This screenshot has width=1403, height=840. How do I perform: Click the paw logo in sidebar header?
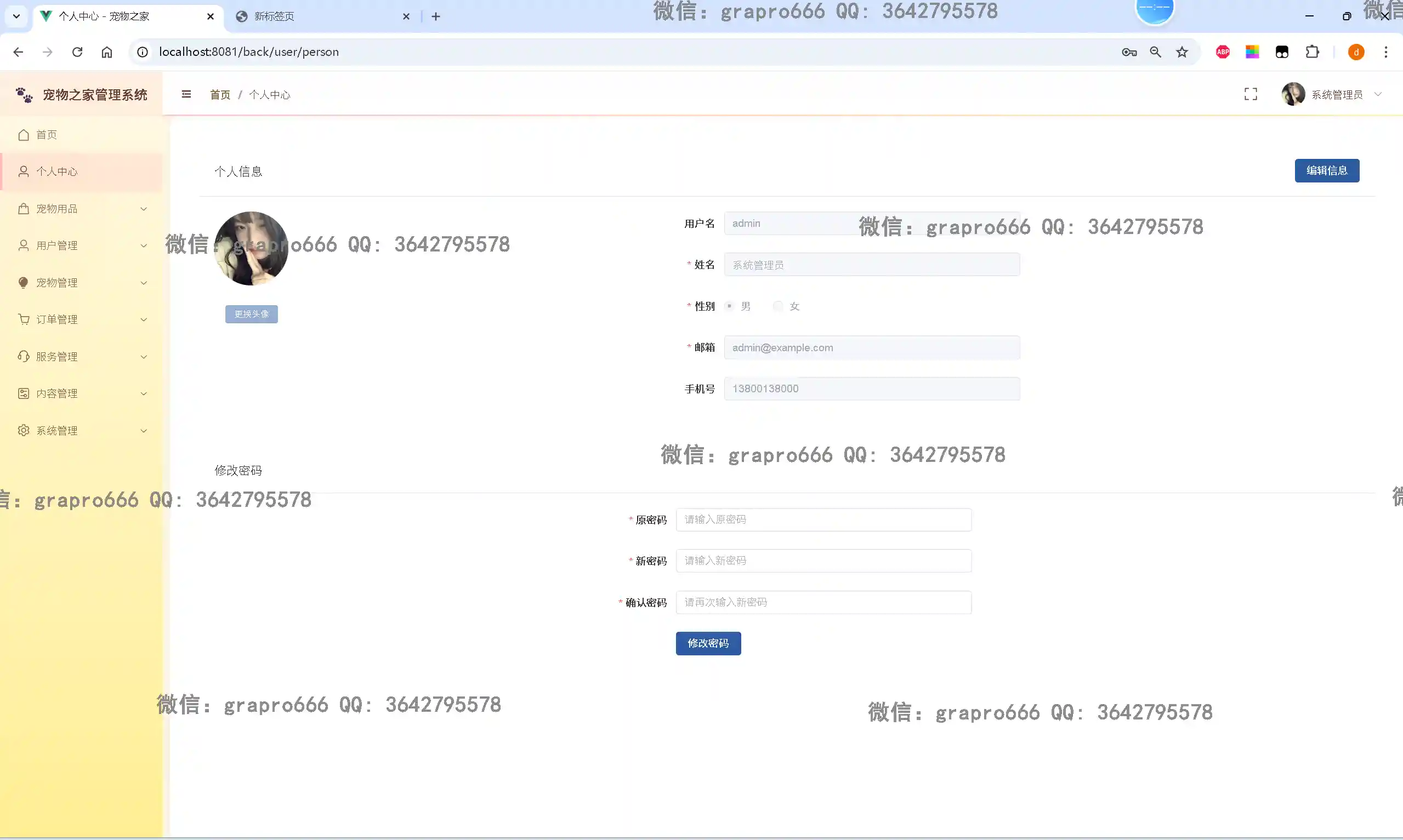24,95
